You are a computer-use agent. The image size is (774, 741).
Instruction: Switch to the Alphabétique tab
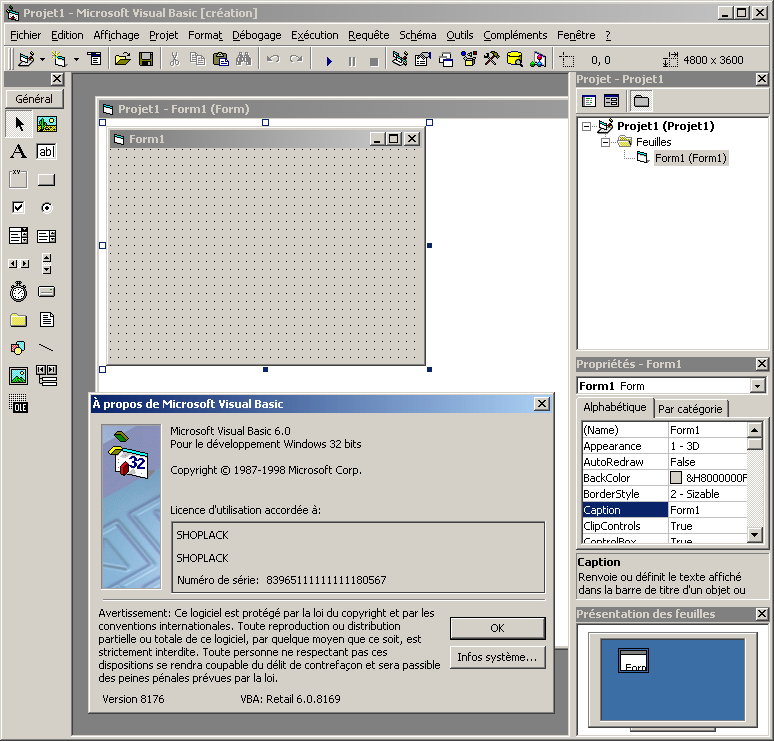tap(615, 407)
